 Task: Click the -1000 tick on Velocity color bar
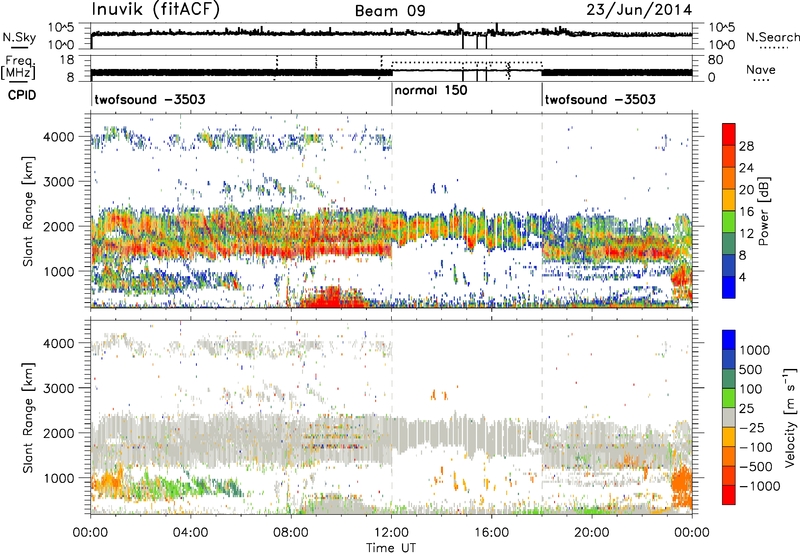click(x=759, y=486)
